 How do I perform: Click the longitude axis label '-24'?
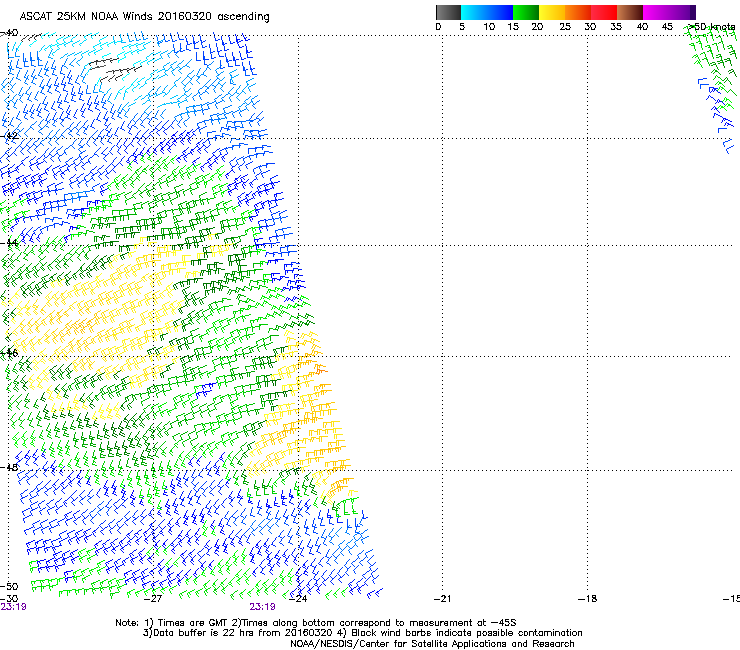pos(298,599)
